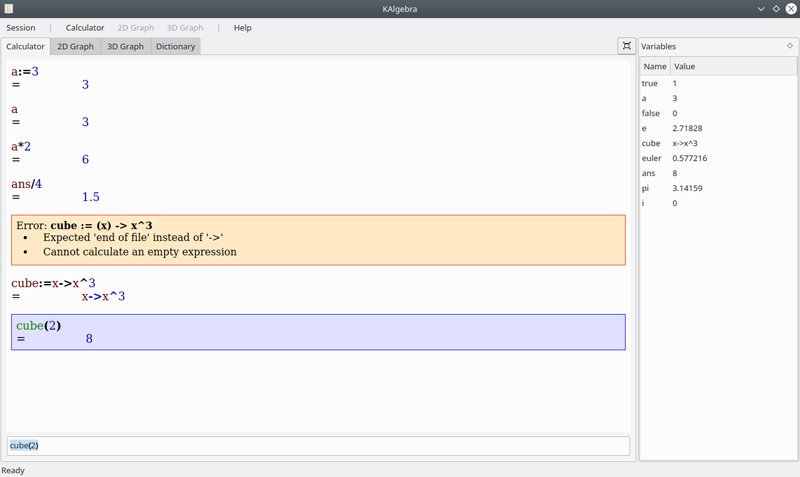The width and height of the screenshot is (800, 477).
Task: Select the 'cube' function variable row
Action: click(718, 143)
